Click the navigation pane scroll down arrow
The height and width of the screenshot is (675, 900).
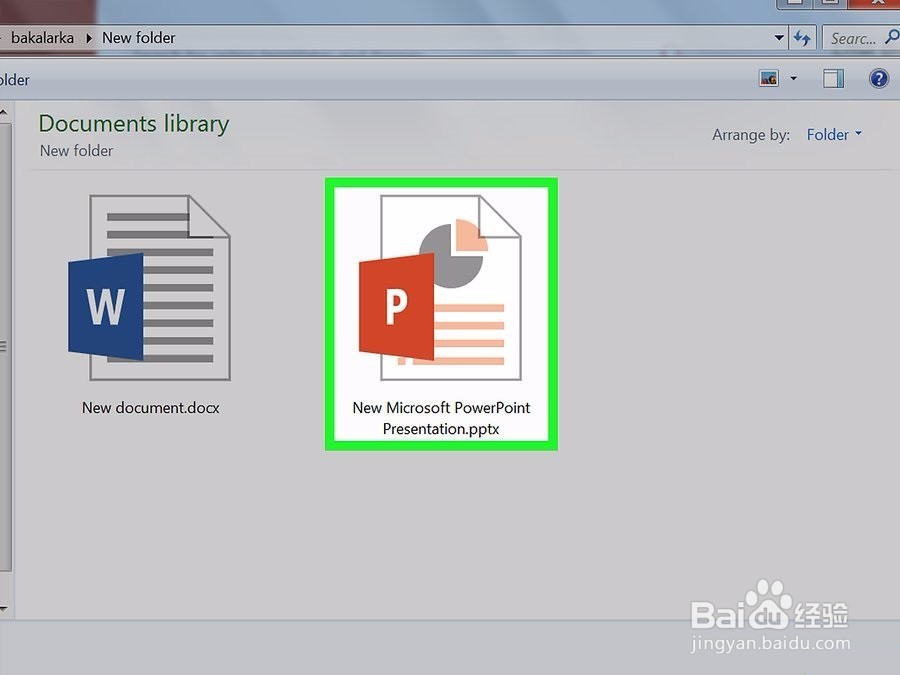click(3, 608)
